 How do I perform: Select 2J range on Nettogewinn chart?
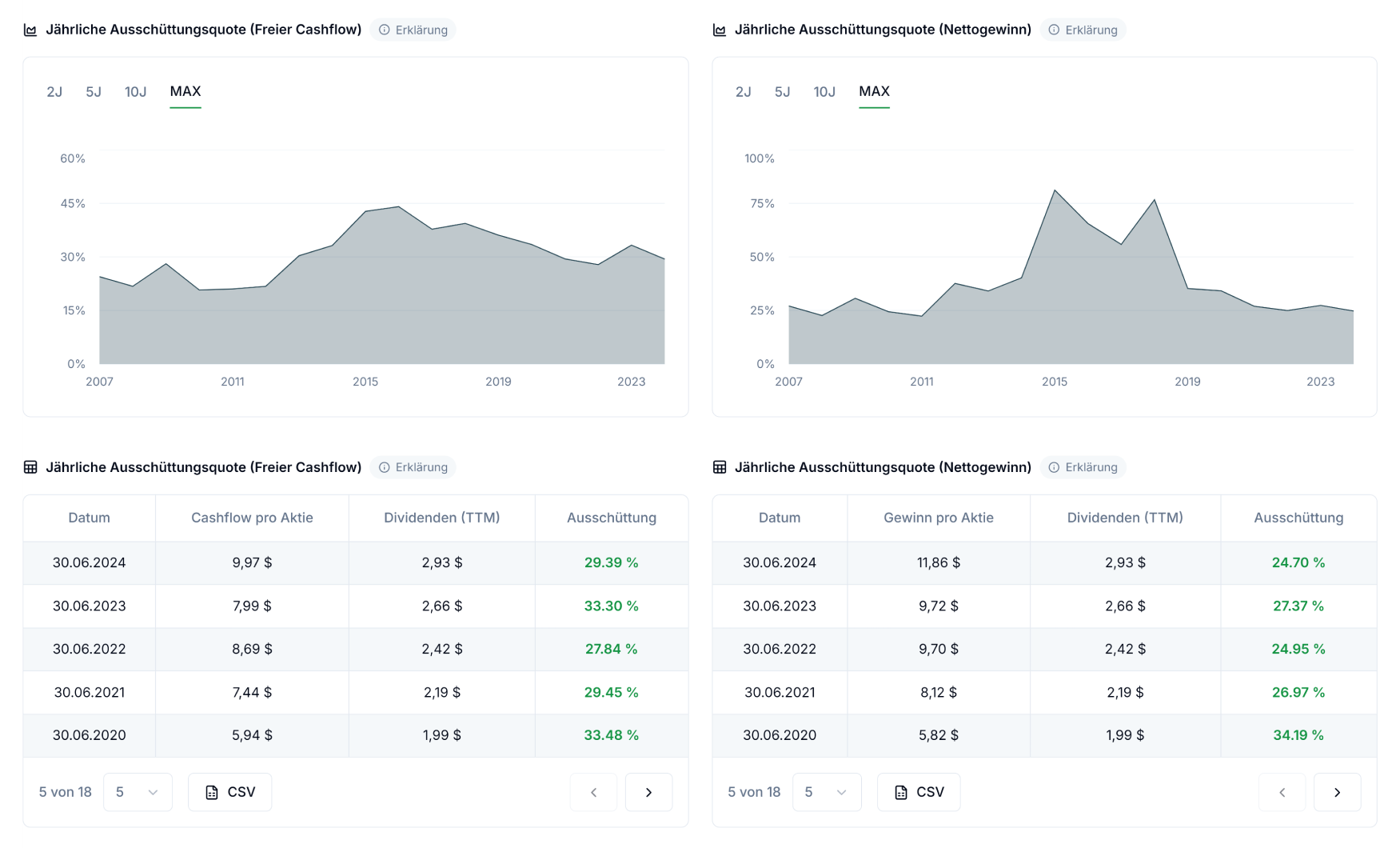744,92
